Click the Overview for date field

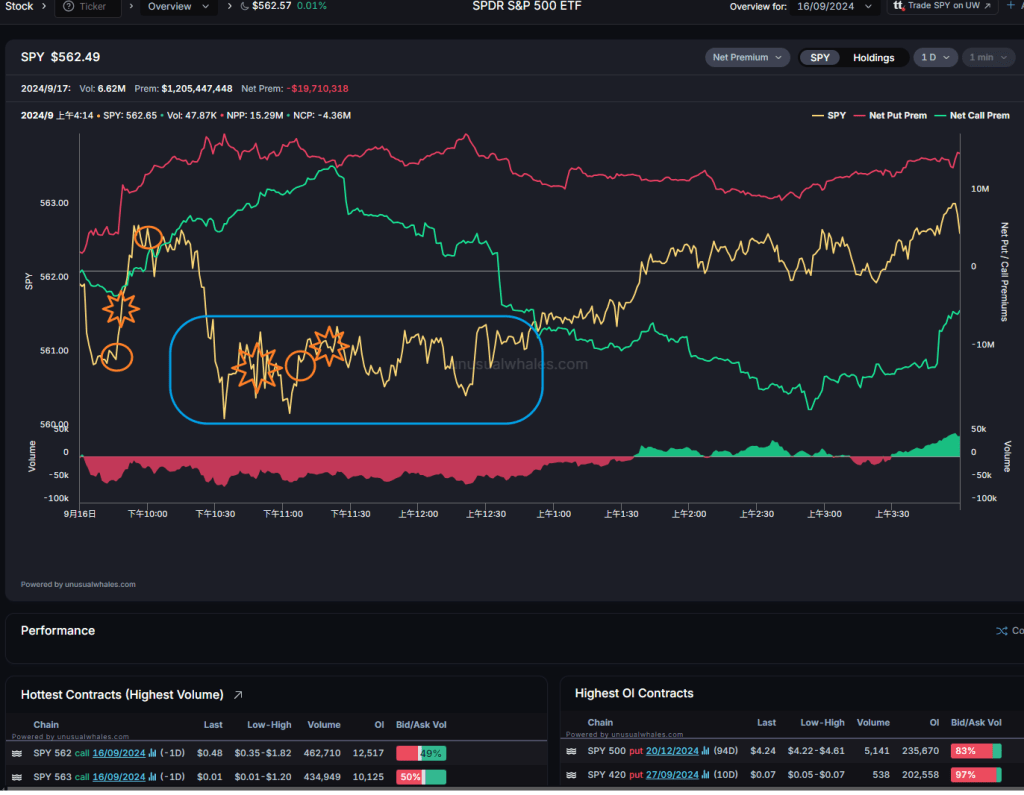[x=838, y=7]
